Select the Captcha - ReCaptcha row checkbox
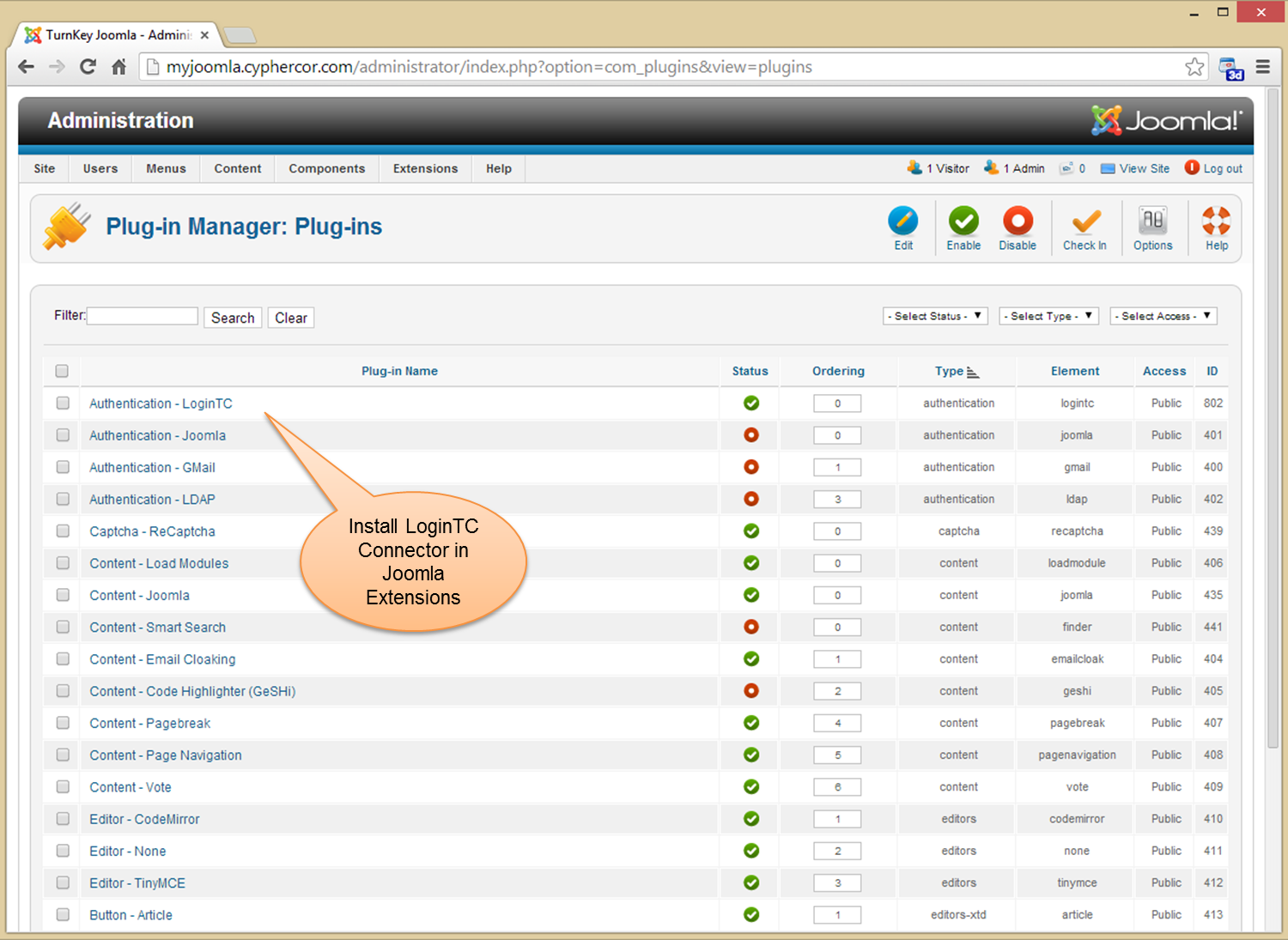 [63, 531]
